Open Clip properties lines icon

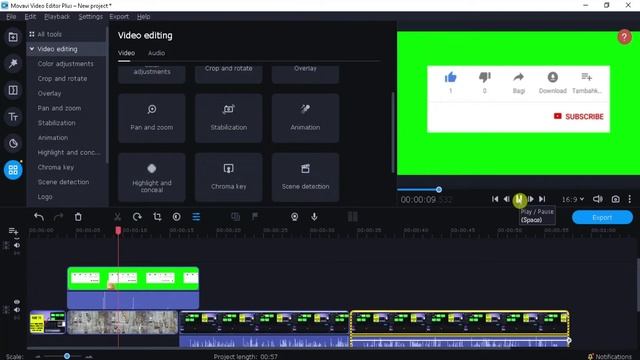click(x=196, y=217)
